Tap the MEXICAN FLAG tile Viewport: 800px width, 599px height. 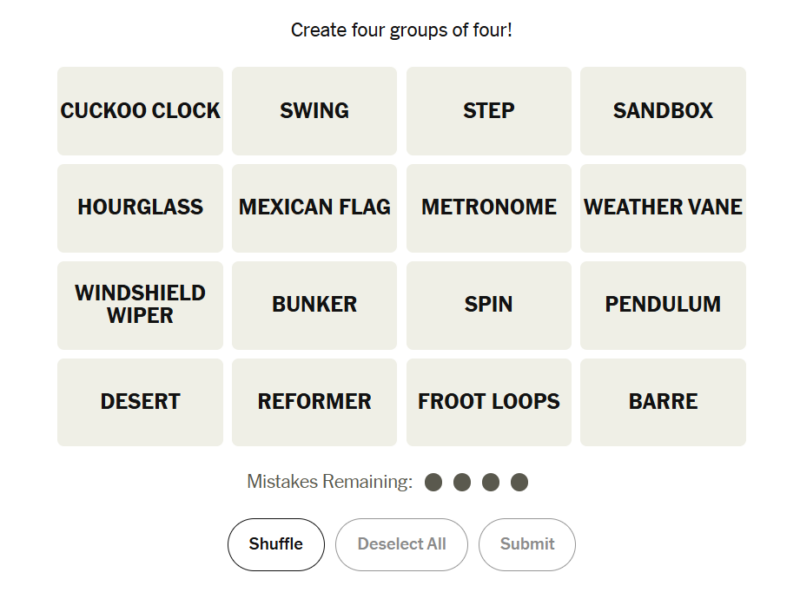pyautogui.click(x=314, y=208)
